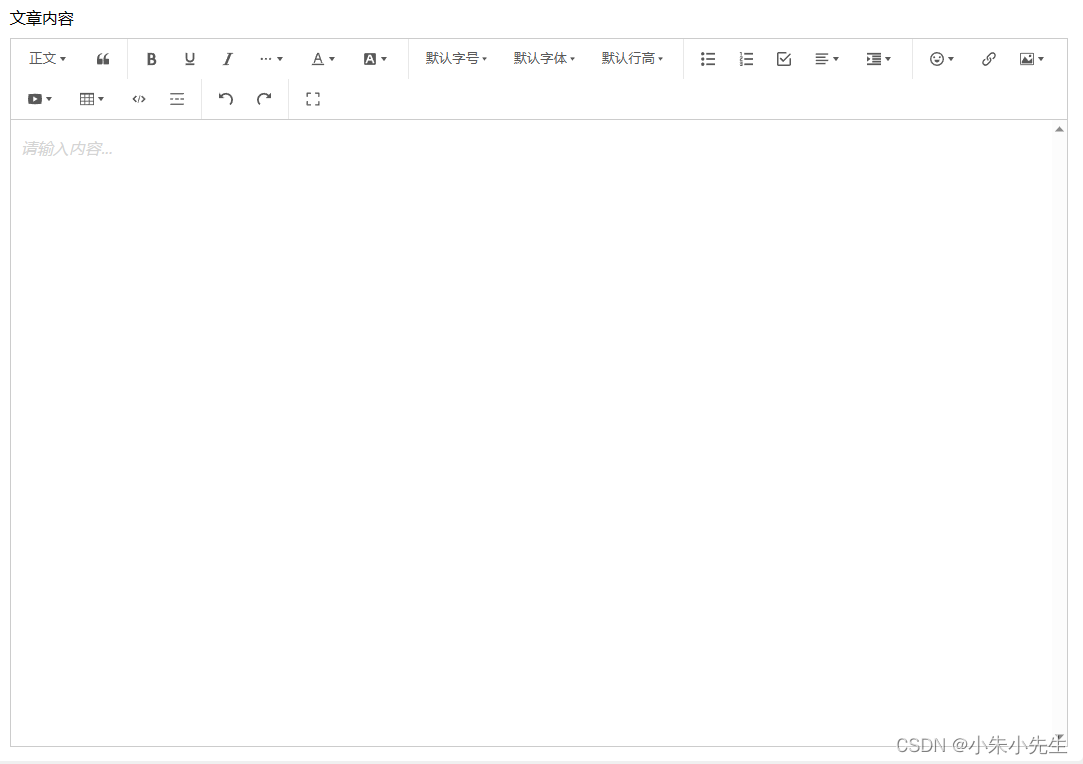
Task: Open the 正文 heading style dropdown
Action: point(47,59)
